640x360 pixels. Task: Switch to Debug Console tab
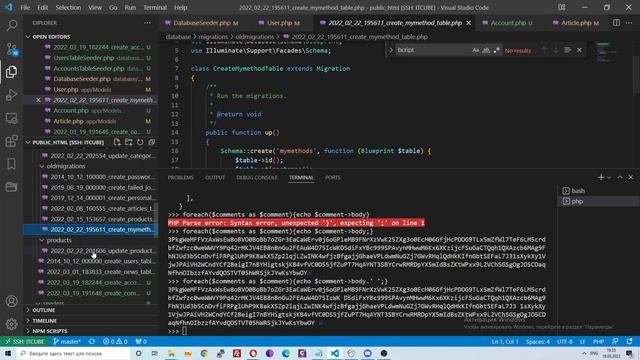[256, 178]
